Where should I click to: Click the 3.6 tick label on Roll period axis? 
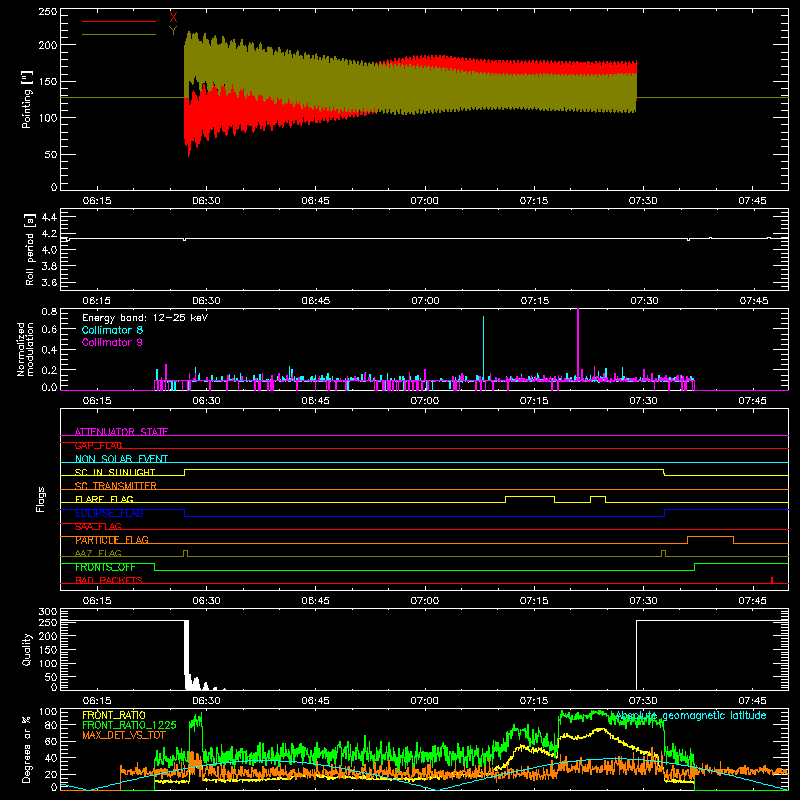[49, 283]
